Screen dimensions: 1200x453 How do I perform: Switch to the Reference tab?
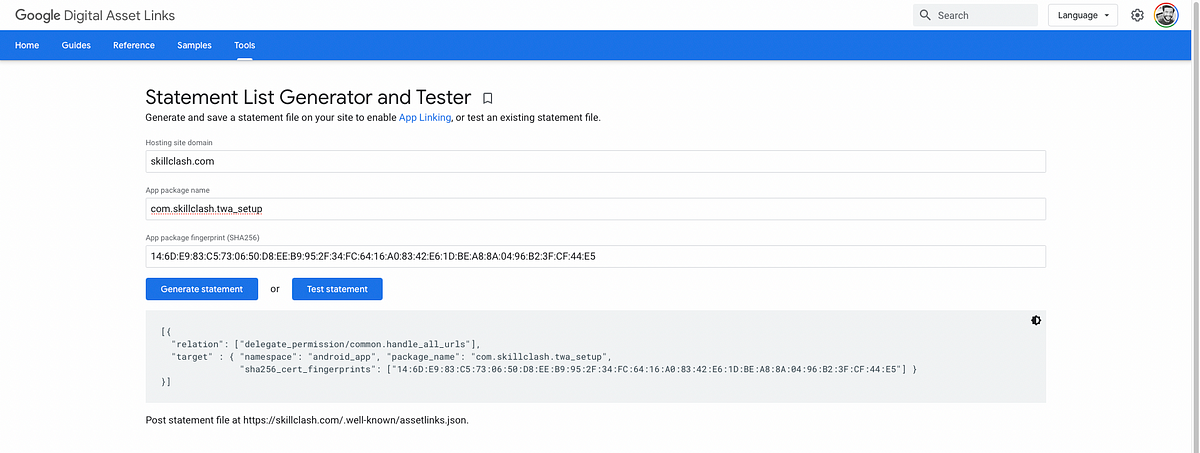[134, 46]
